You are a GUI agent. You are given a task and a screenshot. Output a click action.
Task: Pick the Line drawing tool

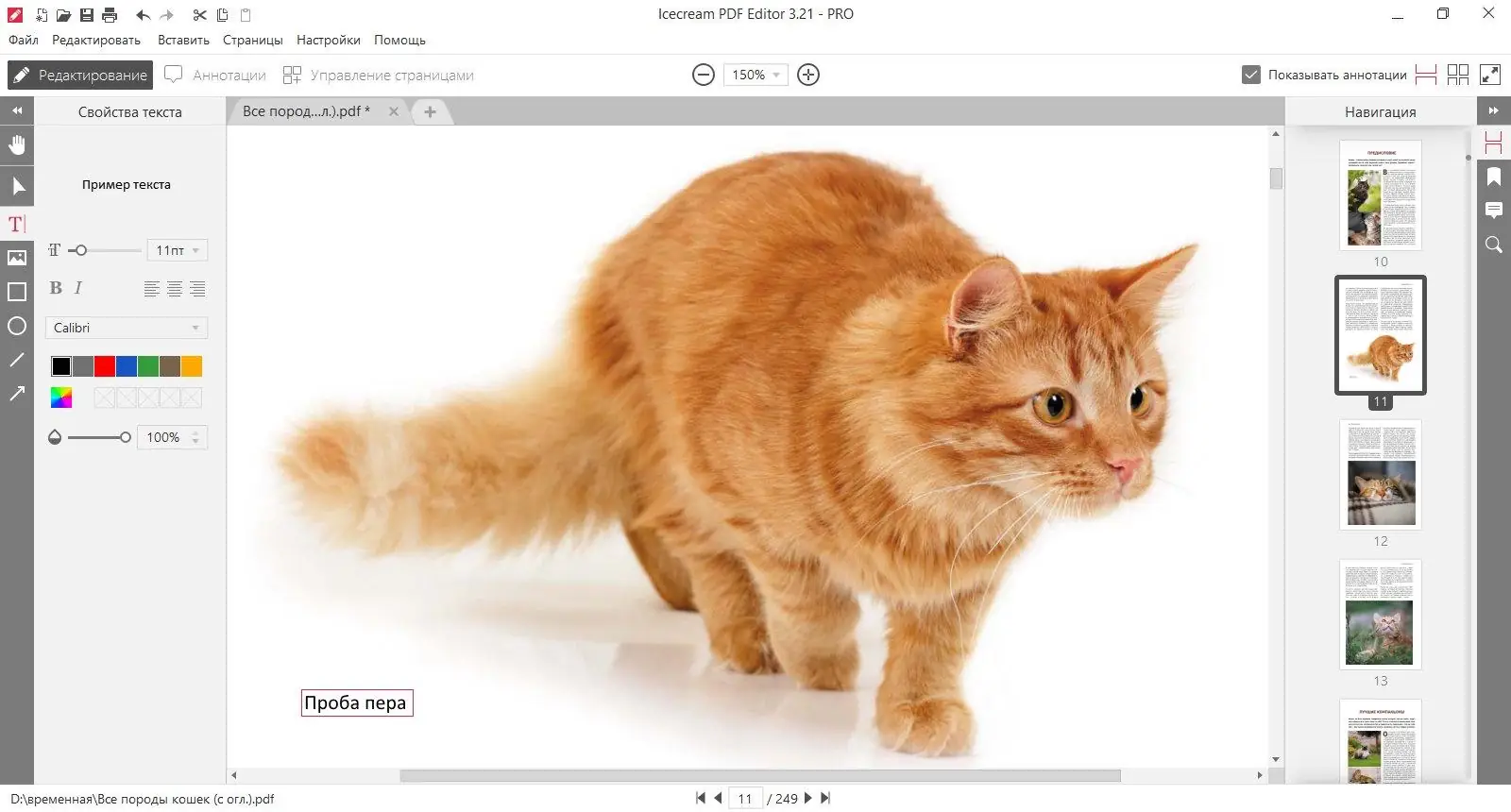point(17,360)
